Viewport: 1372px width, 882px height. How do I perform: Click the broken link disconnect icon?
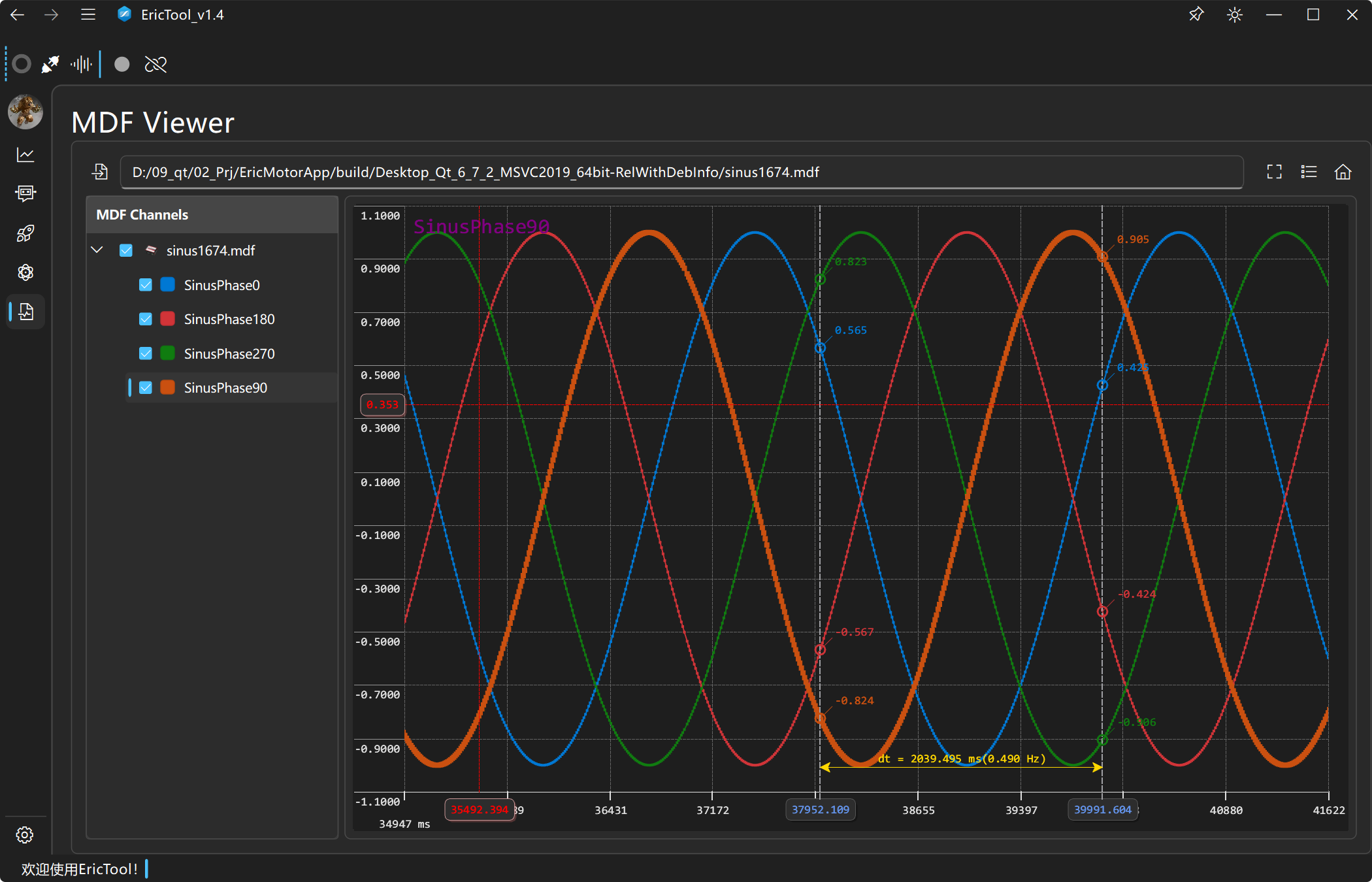(155, 64)
